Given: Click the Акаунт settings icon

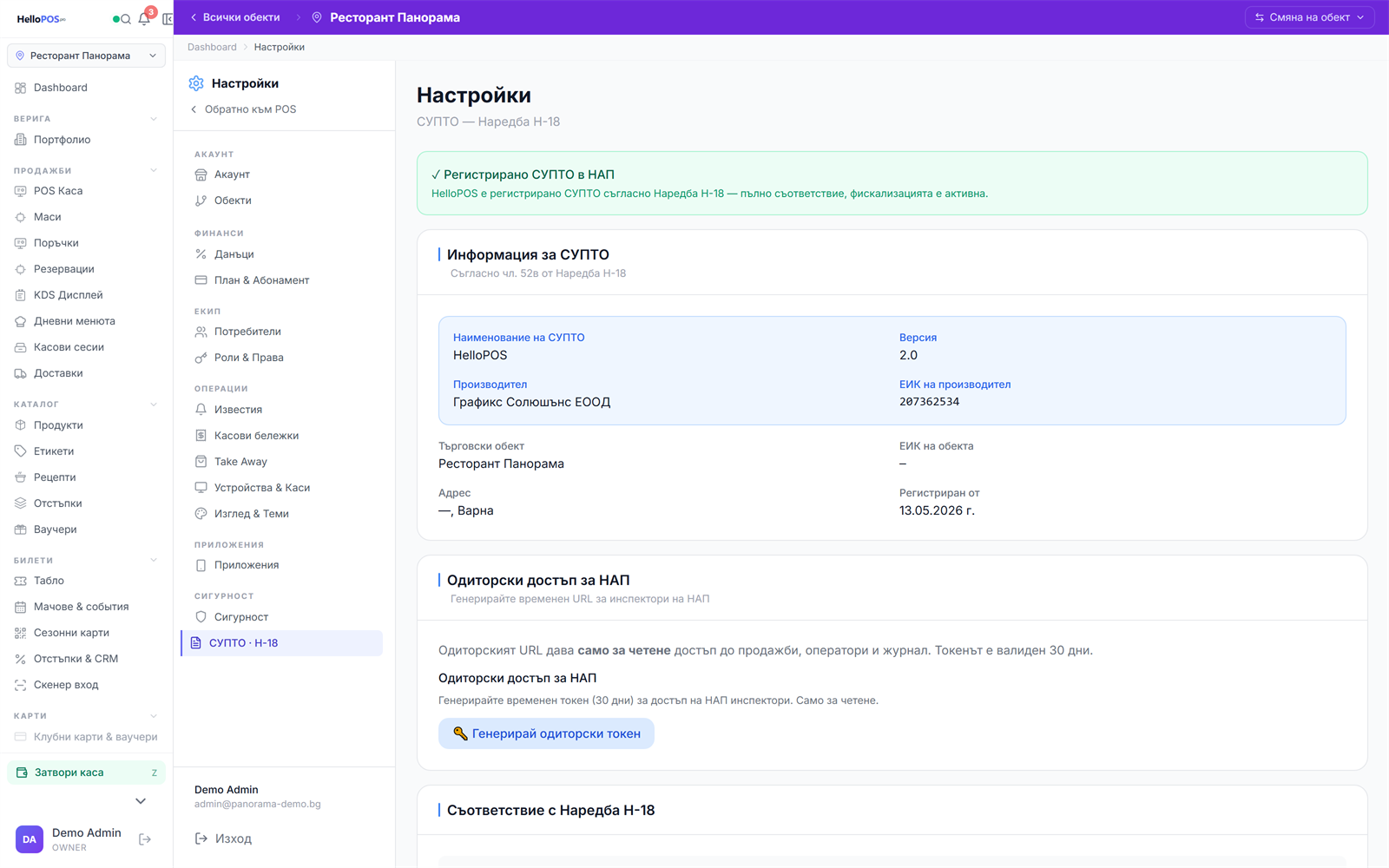Looking at the screenshot, I should pyautogui.click(x=201, y=174).
